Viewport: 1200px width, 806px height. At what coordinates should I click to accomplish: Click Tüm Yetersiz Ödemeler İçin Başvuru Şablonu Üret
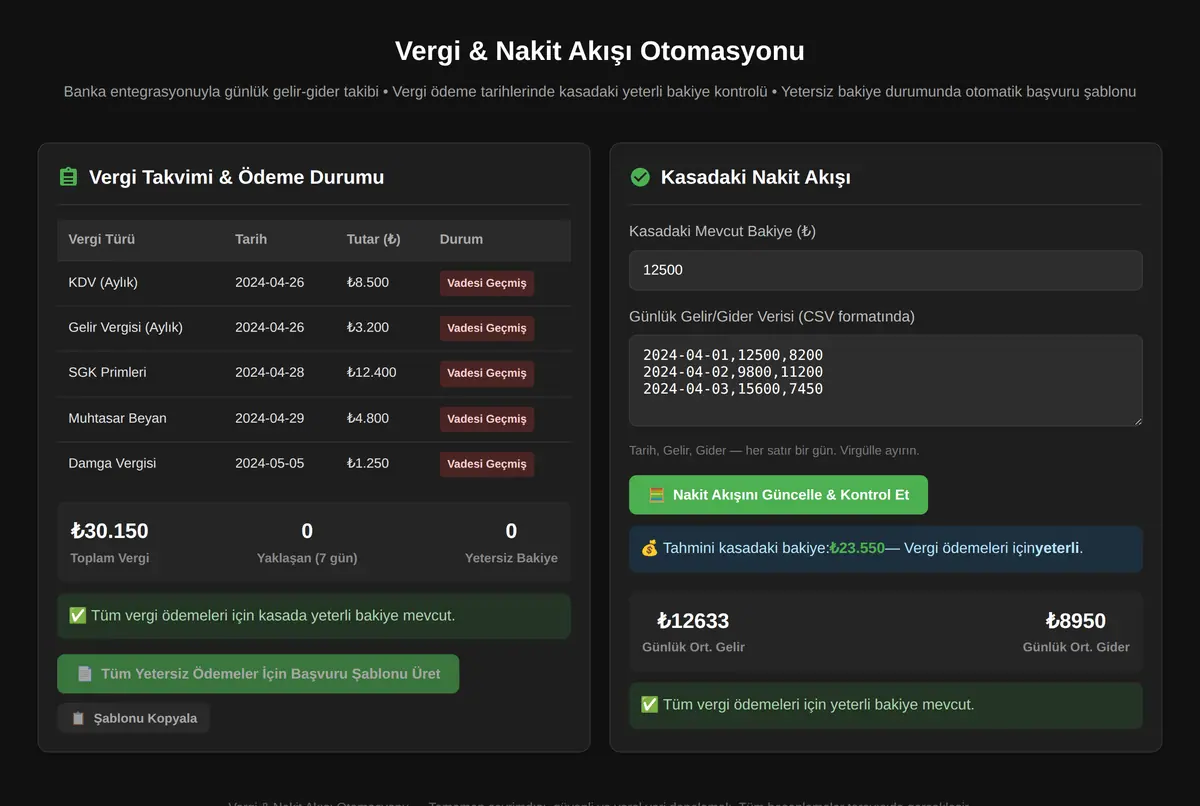[258, 674]
